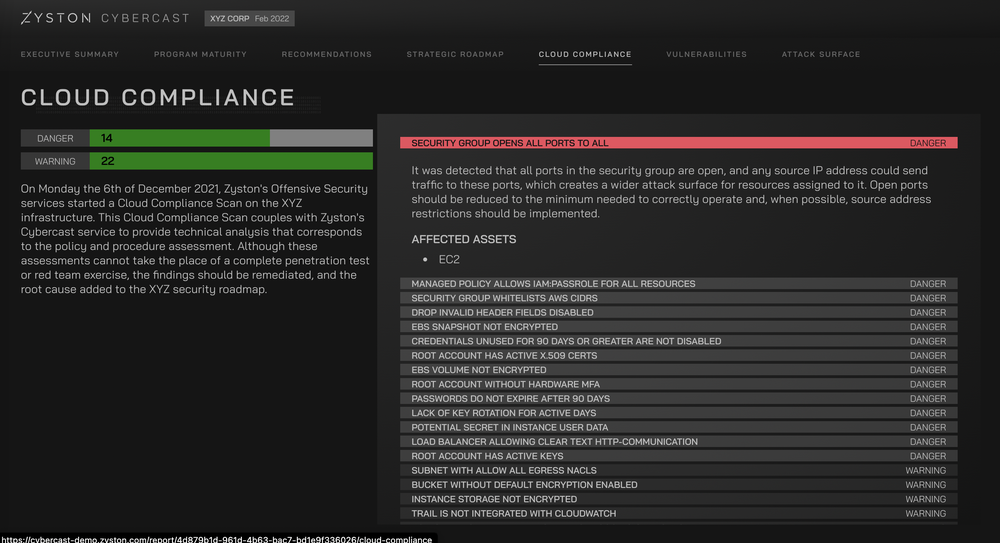1000x543 pixels.
Task: Click the XYZ Corp Feb 2022 badge
Action: coord(249,19)
